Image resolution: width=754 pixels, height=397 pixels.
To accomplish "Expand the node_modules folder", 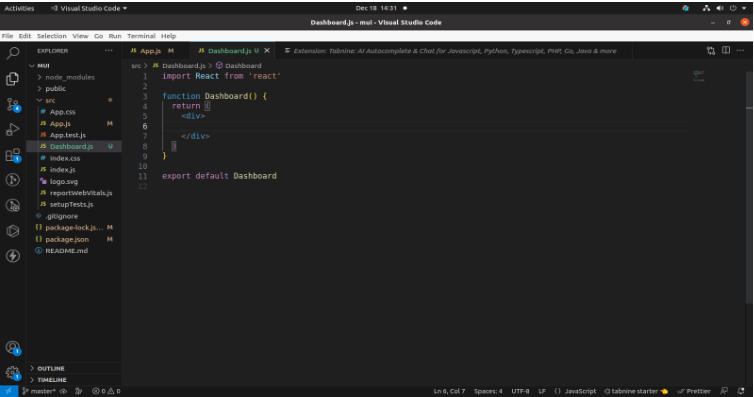I will pyautogui.click(x=70, y=77).
